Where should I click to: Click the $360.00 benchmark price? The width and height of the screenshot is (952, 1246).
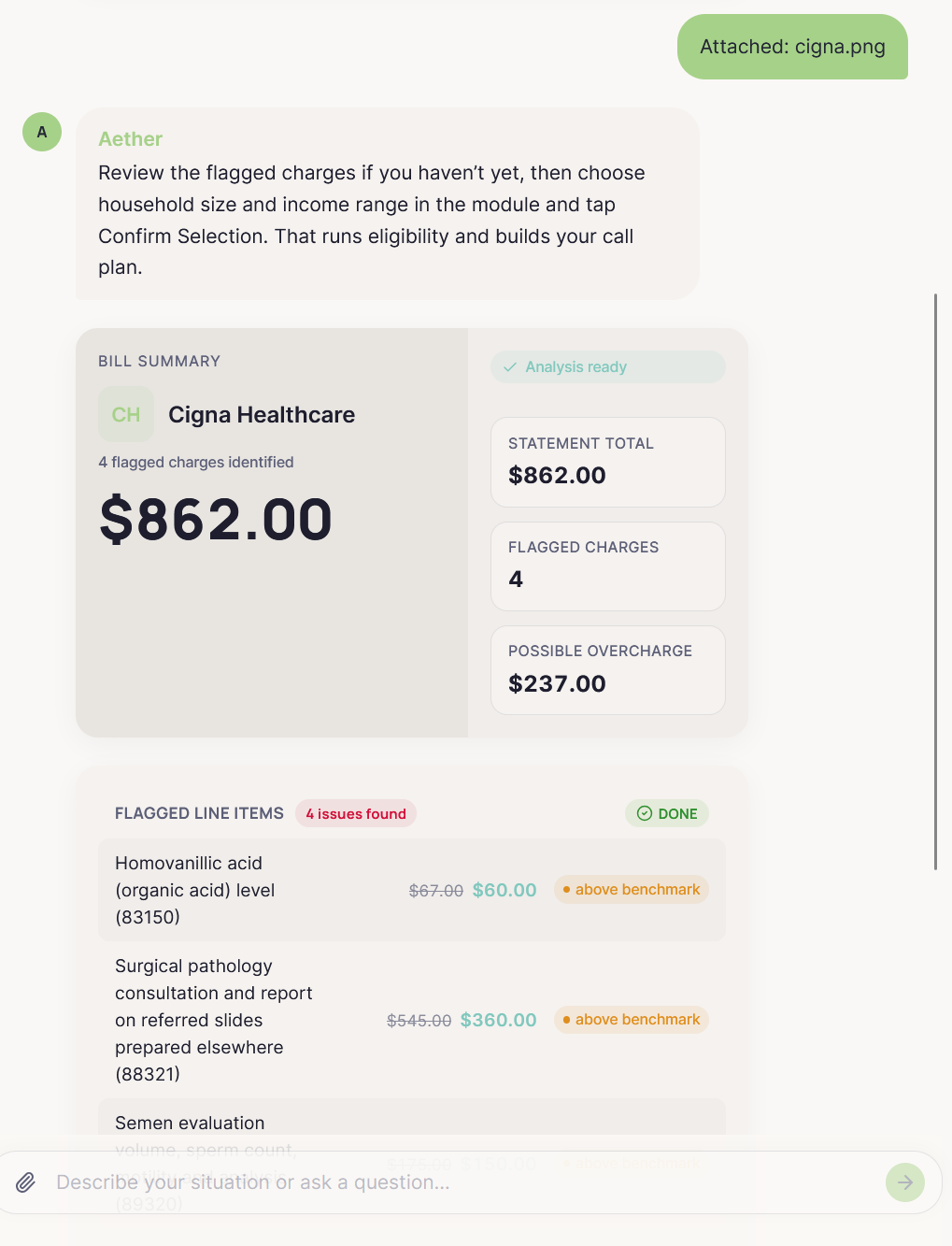(x=498, y=1020)
